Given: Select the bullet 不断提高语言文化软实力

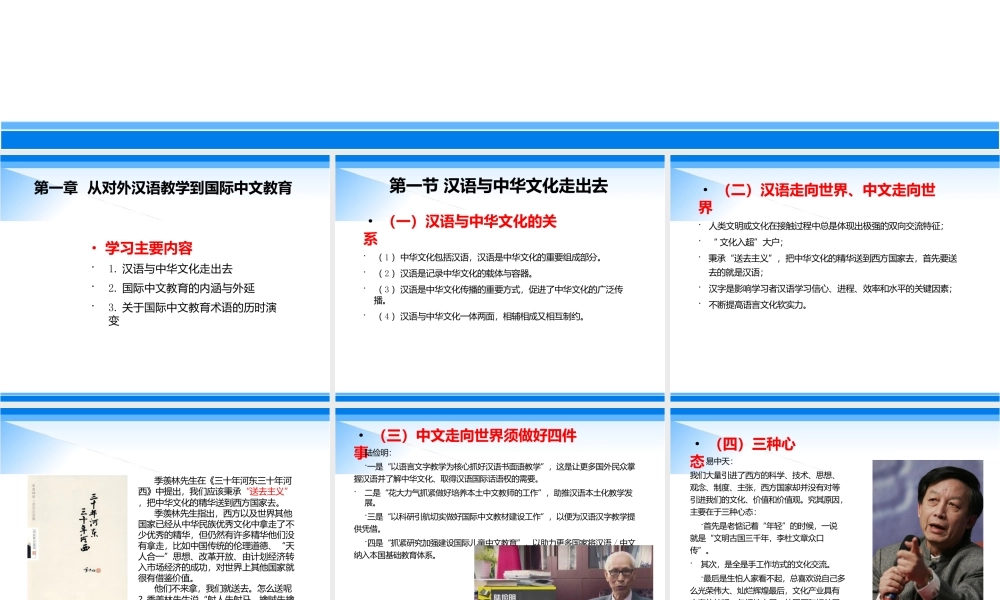Looking at the screenshot, I should click(x=758, y=305).
